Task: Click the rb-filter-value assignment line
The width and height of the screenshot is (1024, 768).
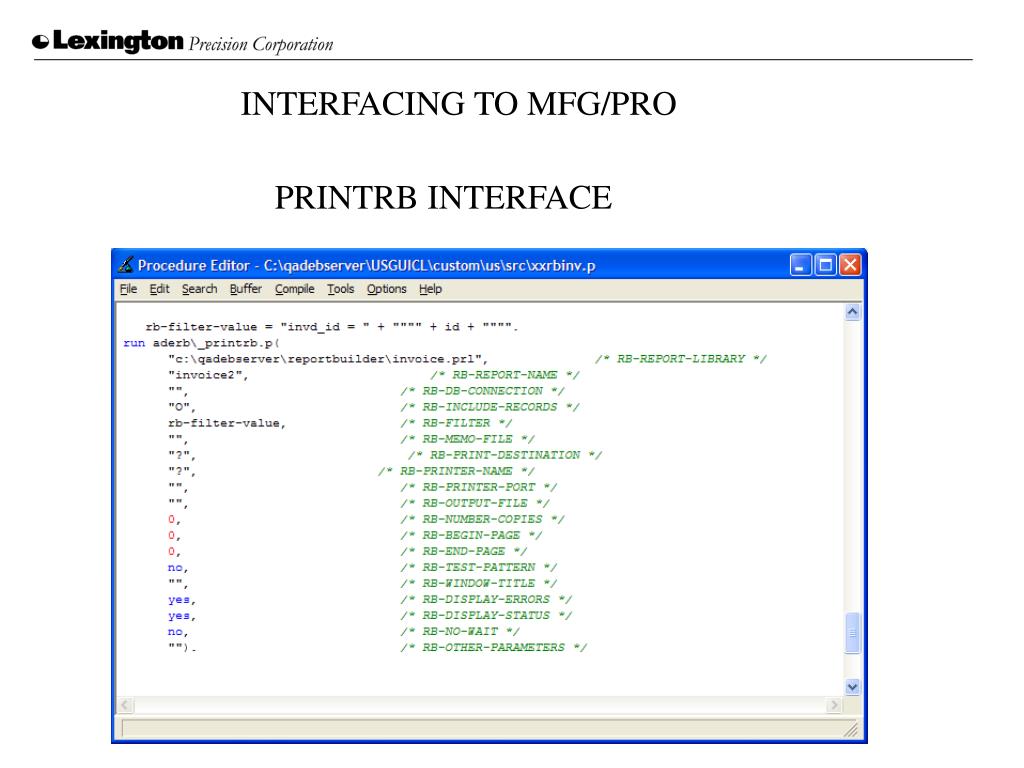Action: [x=332, y=327]
